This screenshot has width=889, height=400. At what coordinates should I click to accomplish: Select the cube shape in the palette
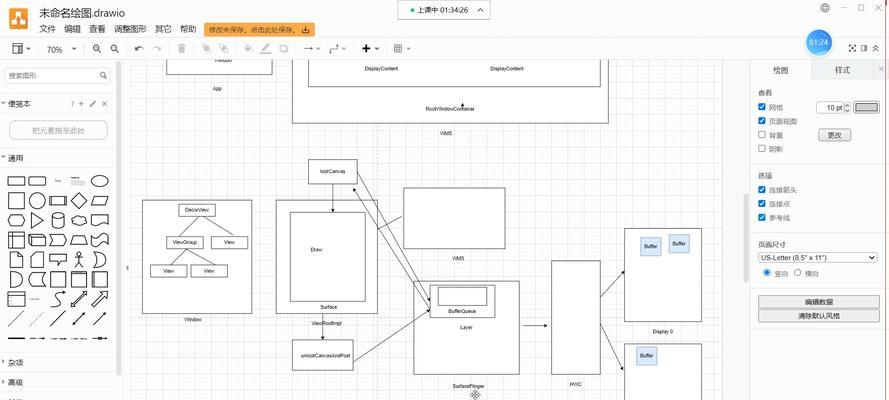pos(37,240)
